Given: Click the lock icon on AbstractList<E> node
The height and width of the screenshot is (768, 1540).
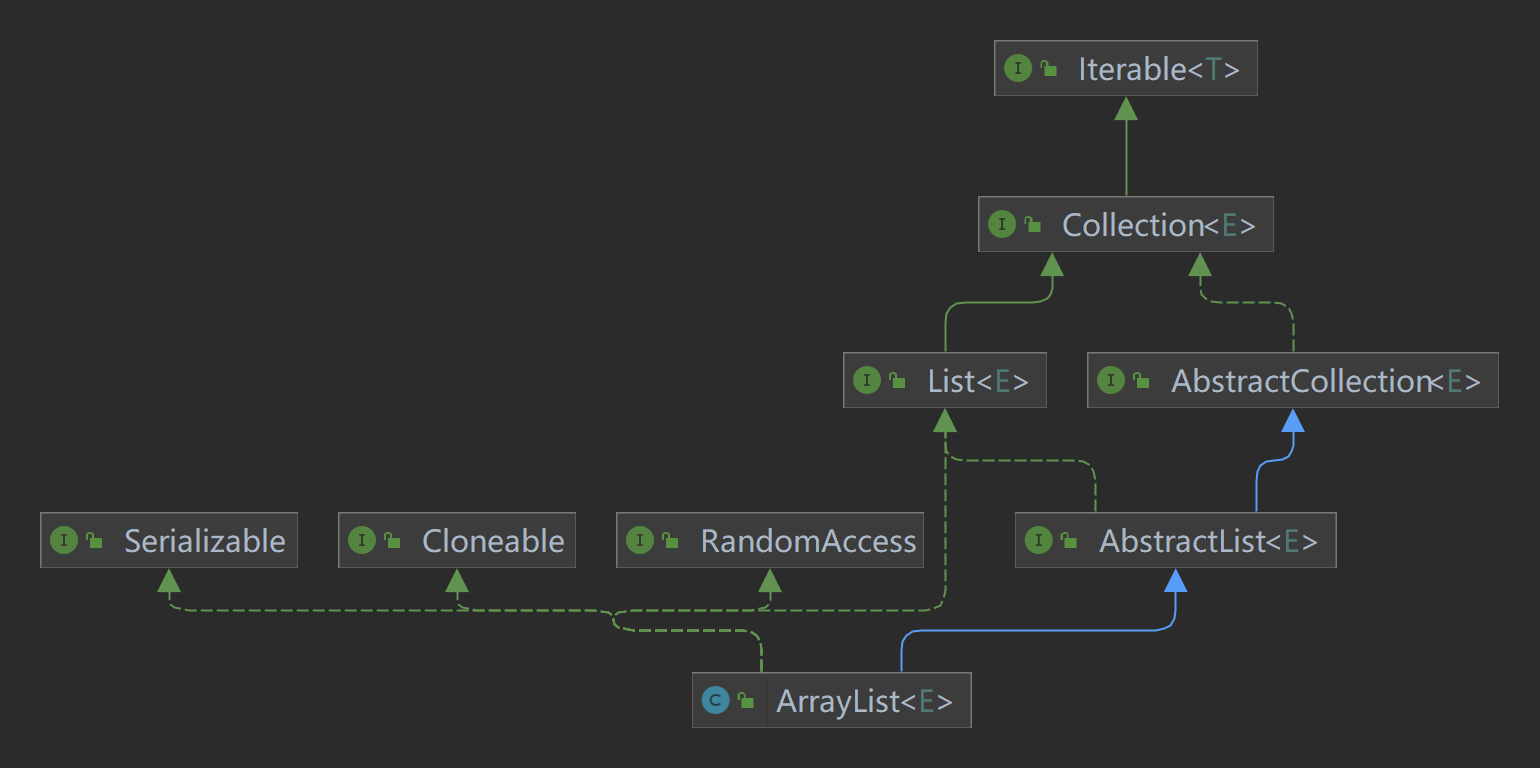Looking at the screenshot, I should (1069, 540).
